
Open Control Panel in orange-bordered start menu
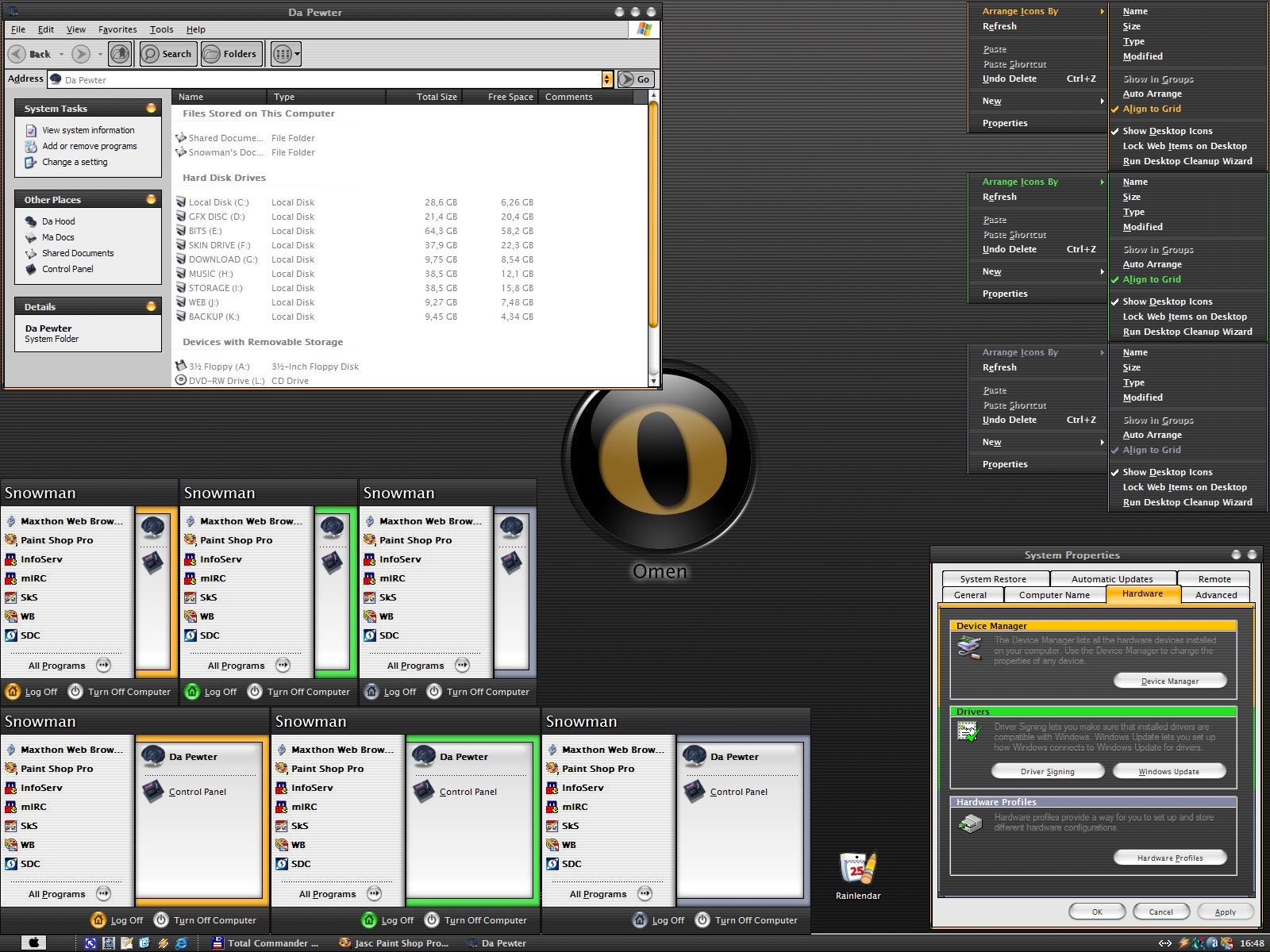click(x=185, y=791)
